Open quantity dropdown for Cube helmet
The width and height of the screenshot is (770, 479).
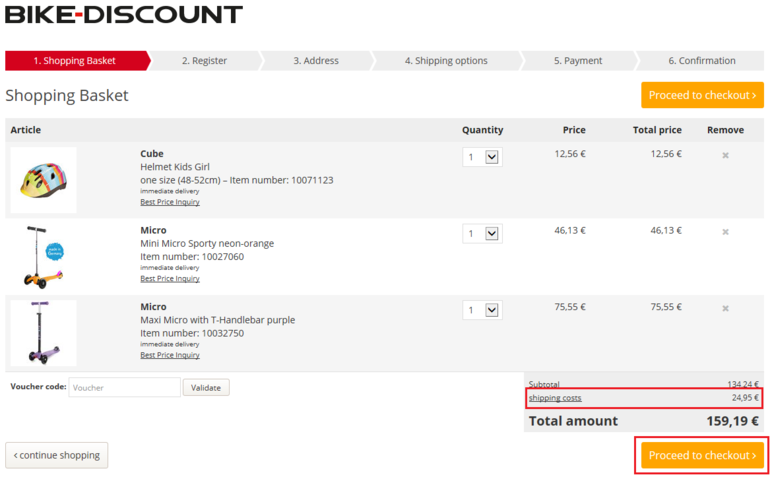[x=482, y=157]
